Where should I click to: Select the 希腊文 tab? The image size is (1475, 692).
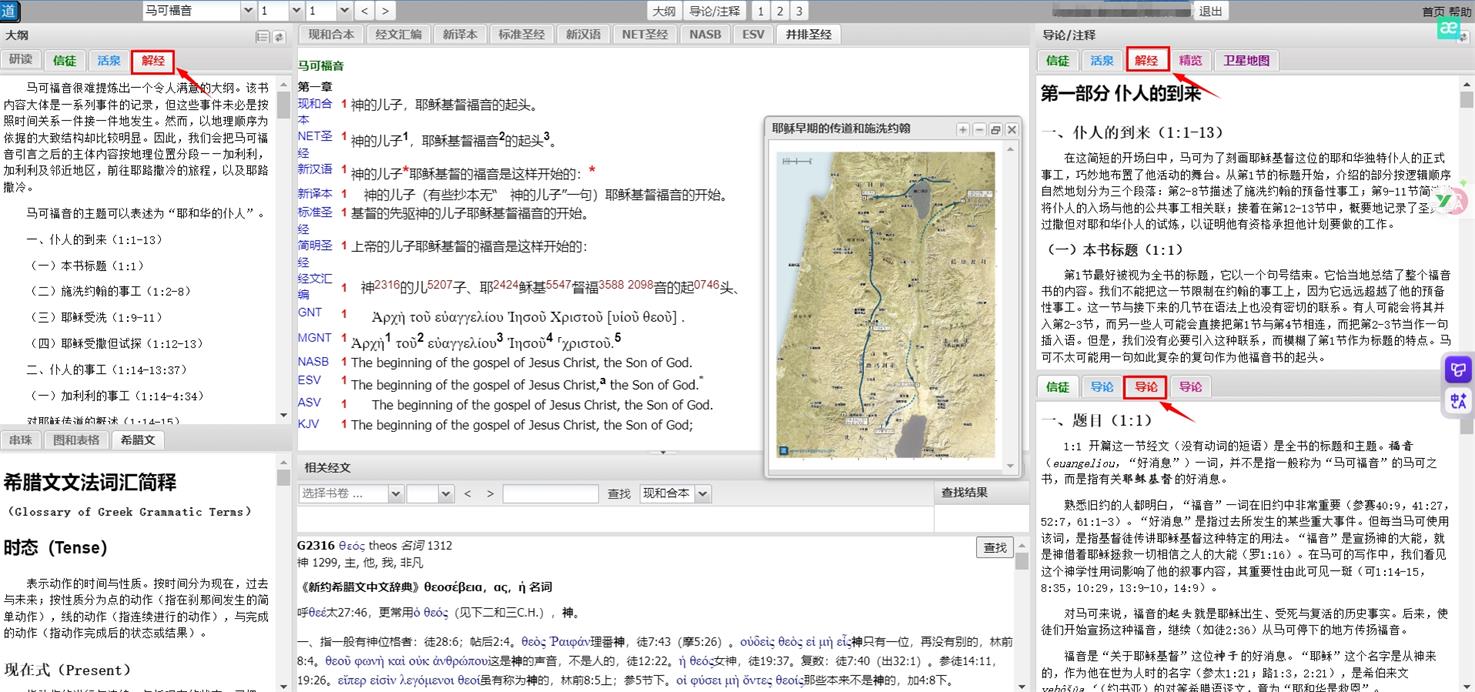[137, 440]
